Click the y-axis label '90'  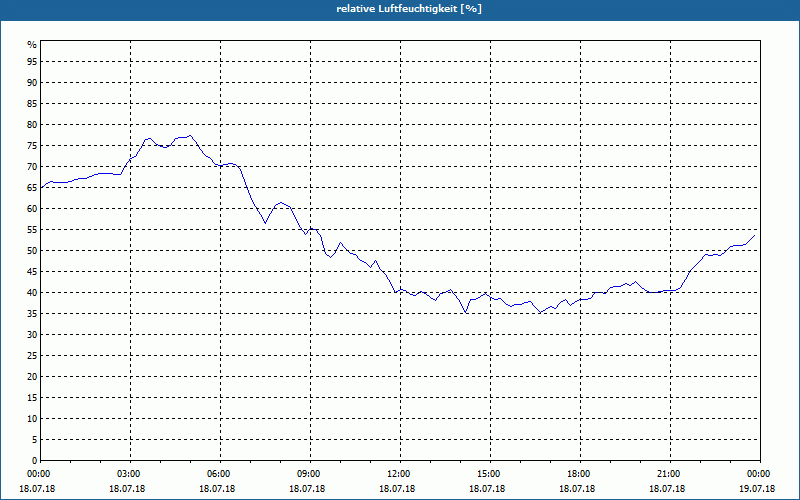click(x=32, y=83)
